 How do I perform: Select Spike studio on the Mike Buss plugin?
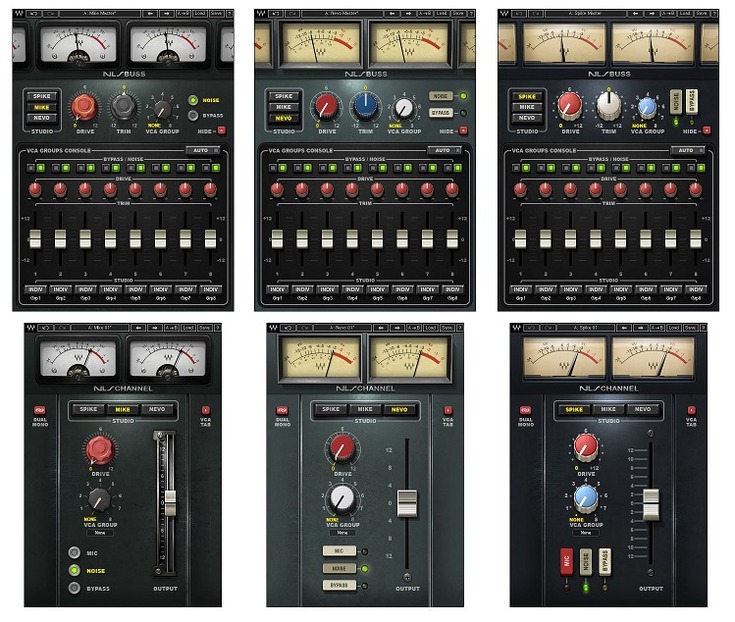point(42,96)
